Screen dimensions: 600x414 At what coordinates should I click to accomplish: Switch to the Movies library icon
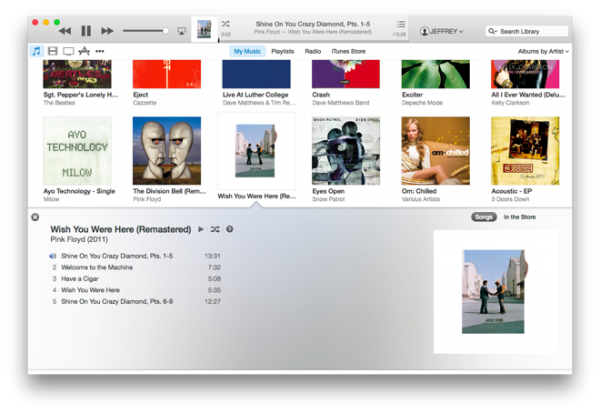click(52, 51)
